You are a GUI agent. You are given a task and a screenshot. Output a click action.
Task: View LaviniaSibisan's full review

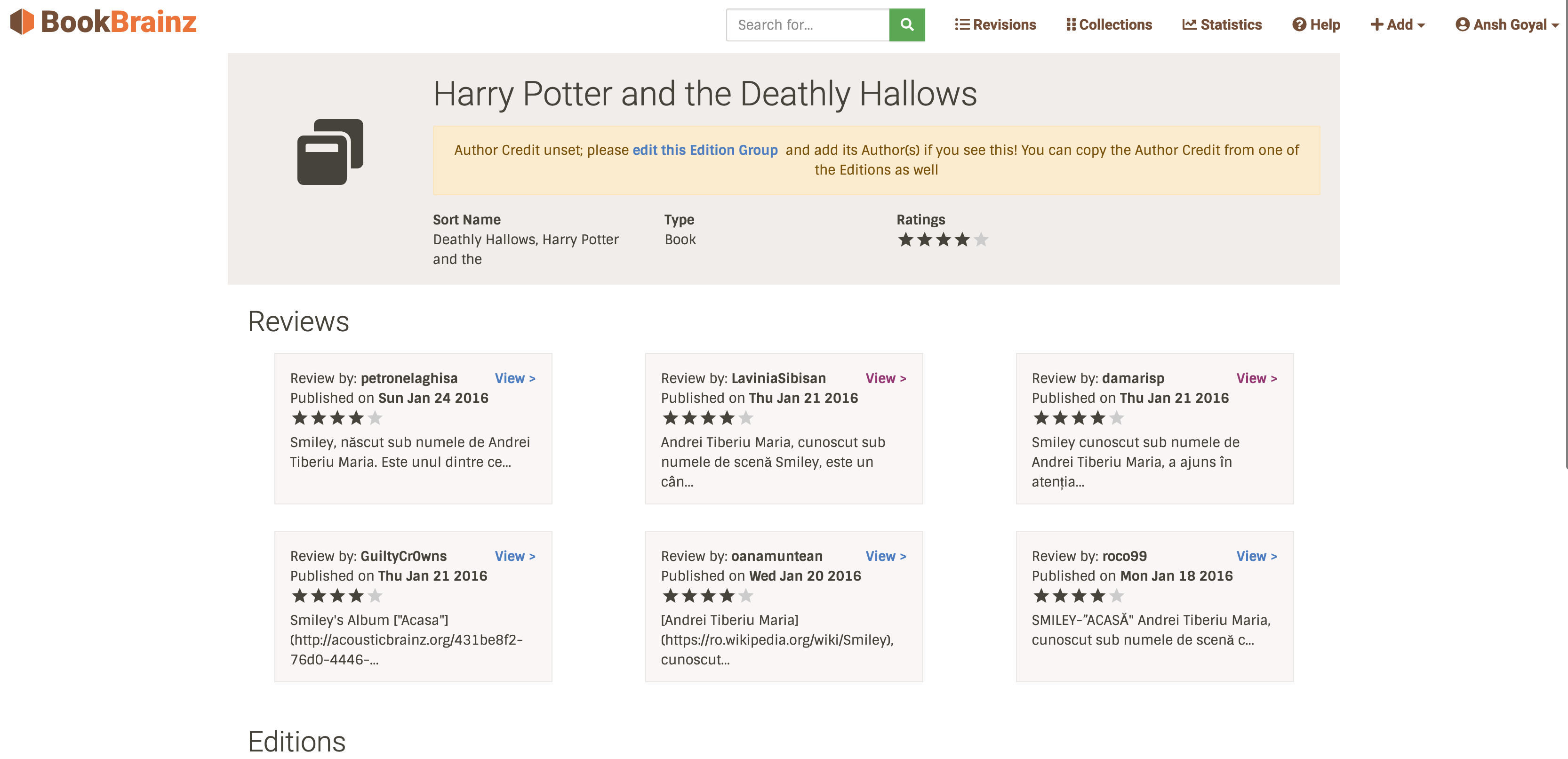pos(886,379)
